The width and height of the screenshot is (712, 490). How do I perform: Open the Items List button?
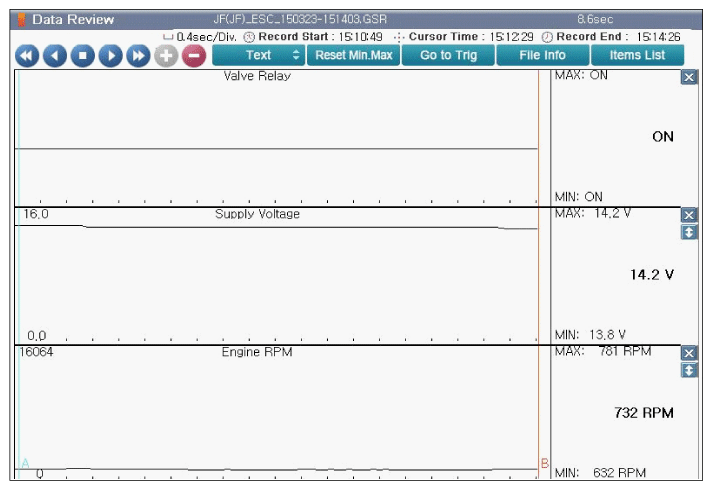637,55
